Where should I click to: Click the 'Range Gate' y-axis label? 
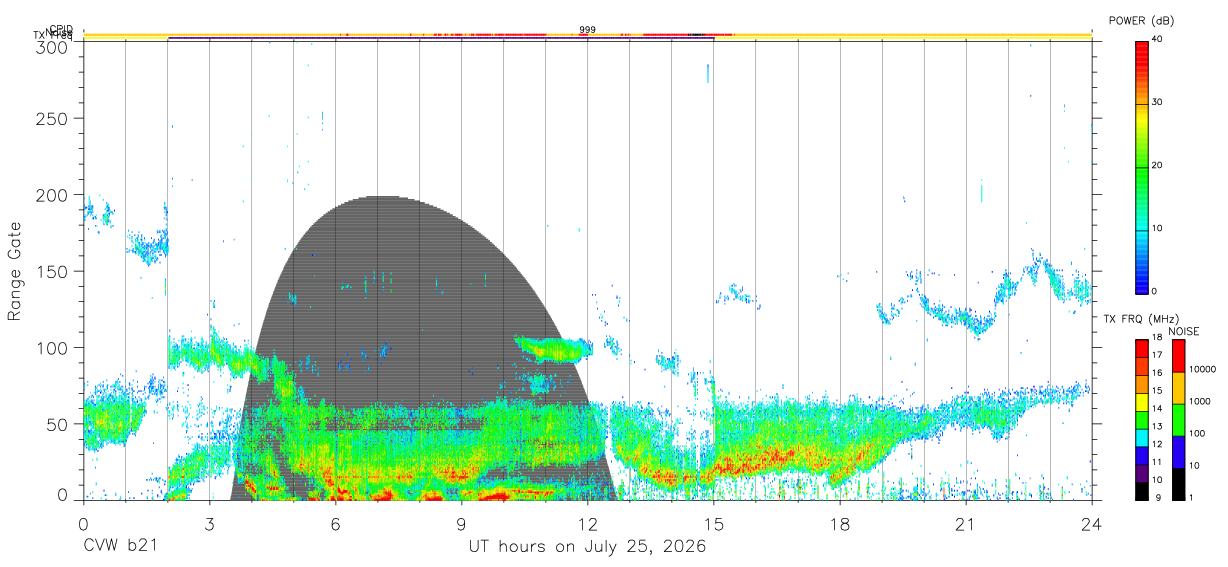[16, 271]
